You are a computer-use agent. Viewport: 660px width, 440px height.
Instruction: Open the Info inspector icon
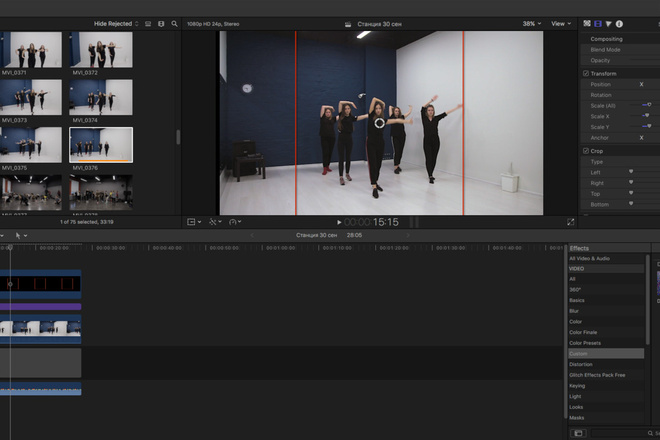pos(619,24)
